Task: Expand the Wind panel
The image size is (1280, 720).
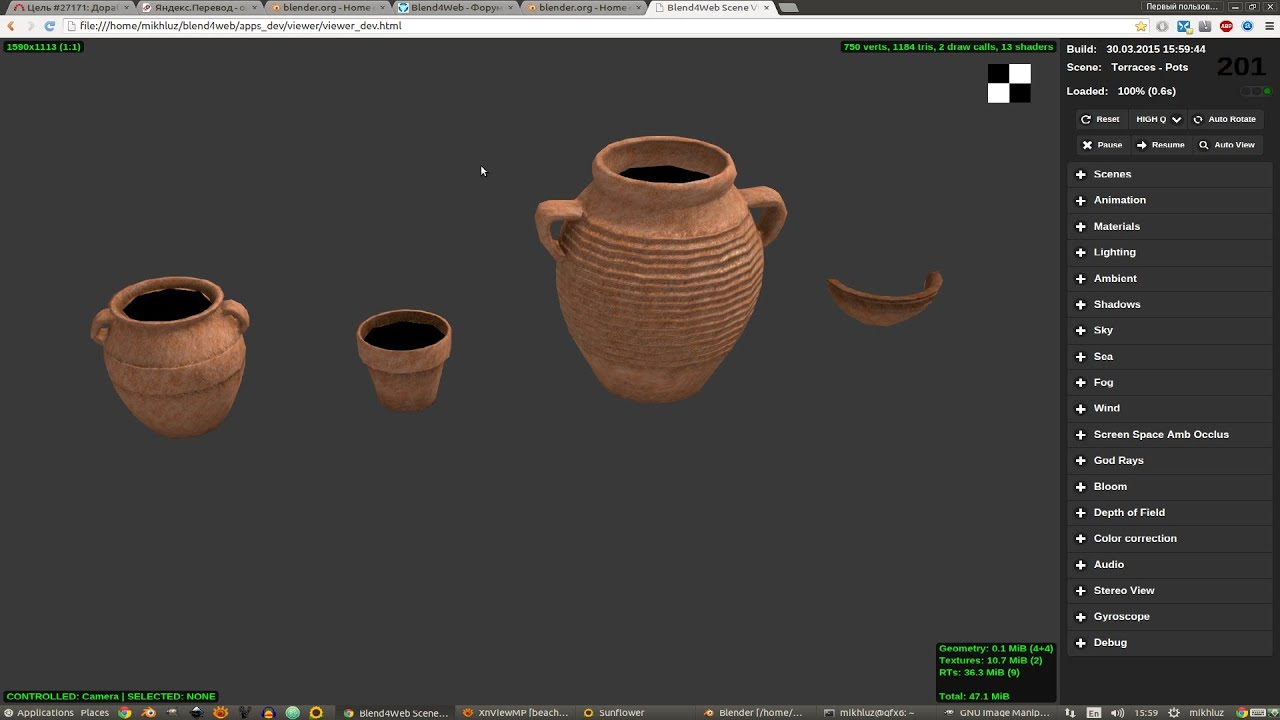Action: coord(1169,408)
